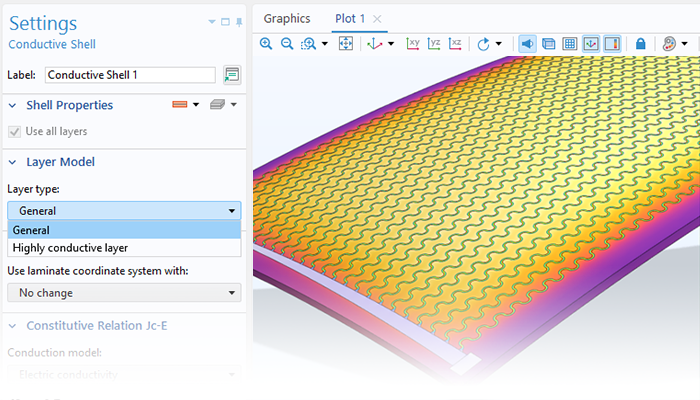Screen dimensions: 700x400
Task: Click the Zoom Out magnifier icon
Action: [x=287, y=44]
